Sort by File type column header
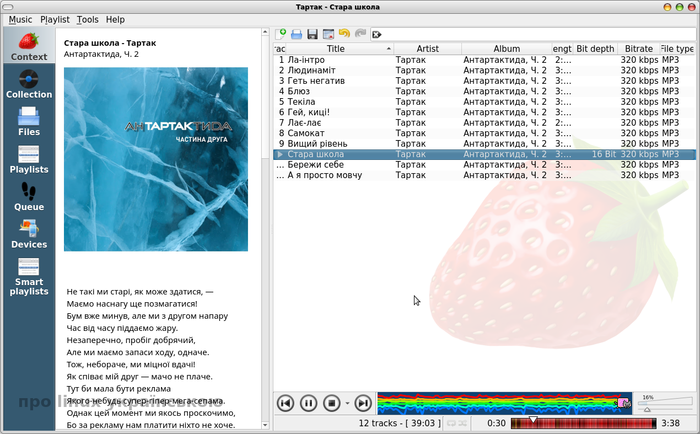Image resolution: width=700 pixels, height=434 pixels. [x=677, y=49]
